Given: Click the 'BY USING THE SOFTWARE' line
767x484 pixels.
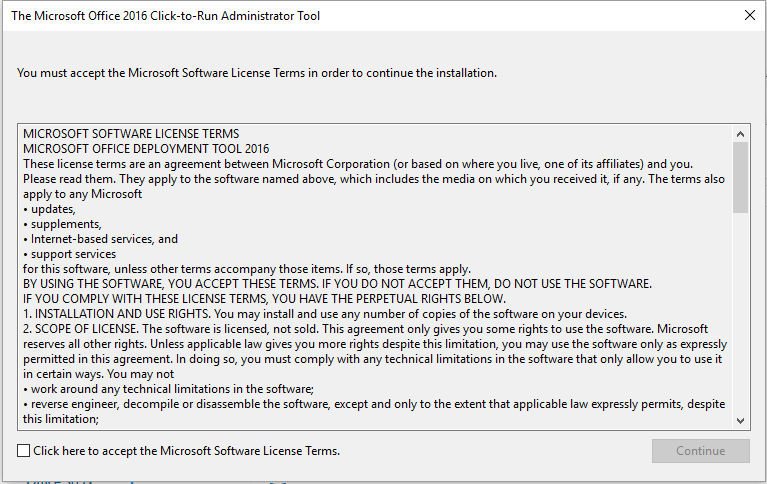Looking at the screenshot, I should (338, 284).
